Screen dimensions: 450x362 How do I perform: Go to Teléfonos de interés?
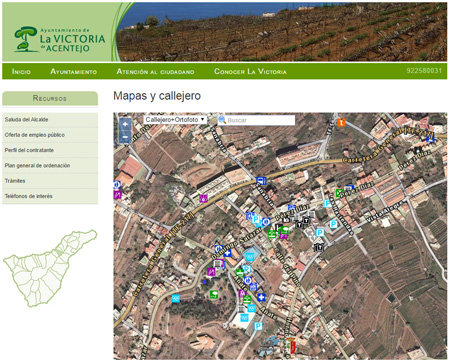[50, 196]
